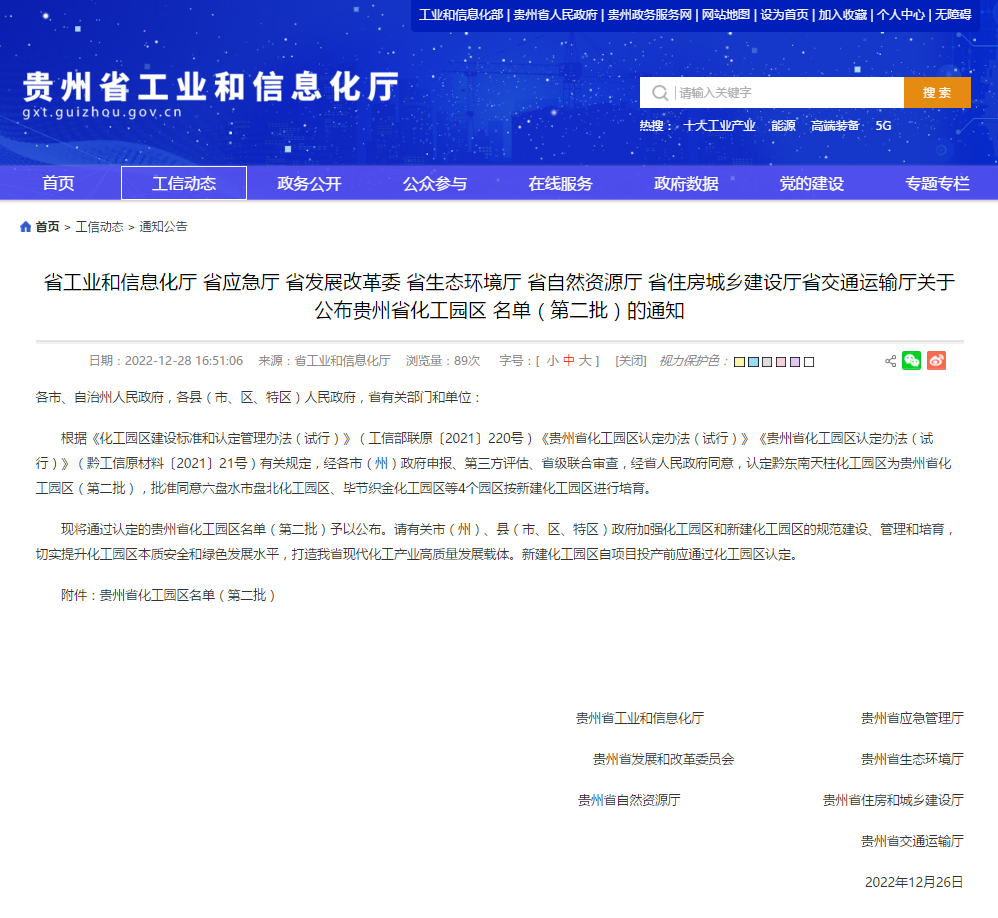This screenshot has width=998, height=918.
Task: Pick the yellow 视力保护色 color swatch
Action: (x=740, y=361)
